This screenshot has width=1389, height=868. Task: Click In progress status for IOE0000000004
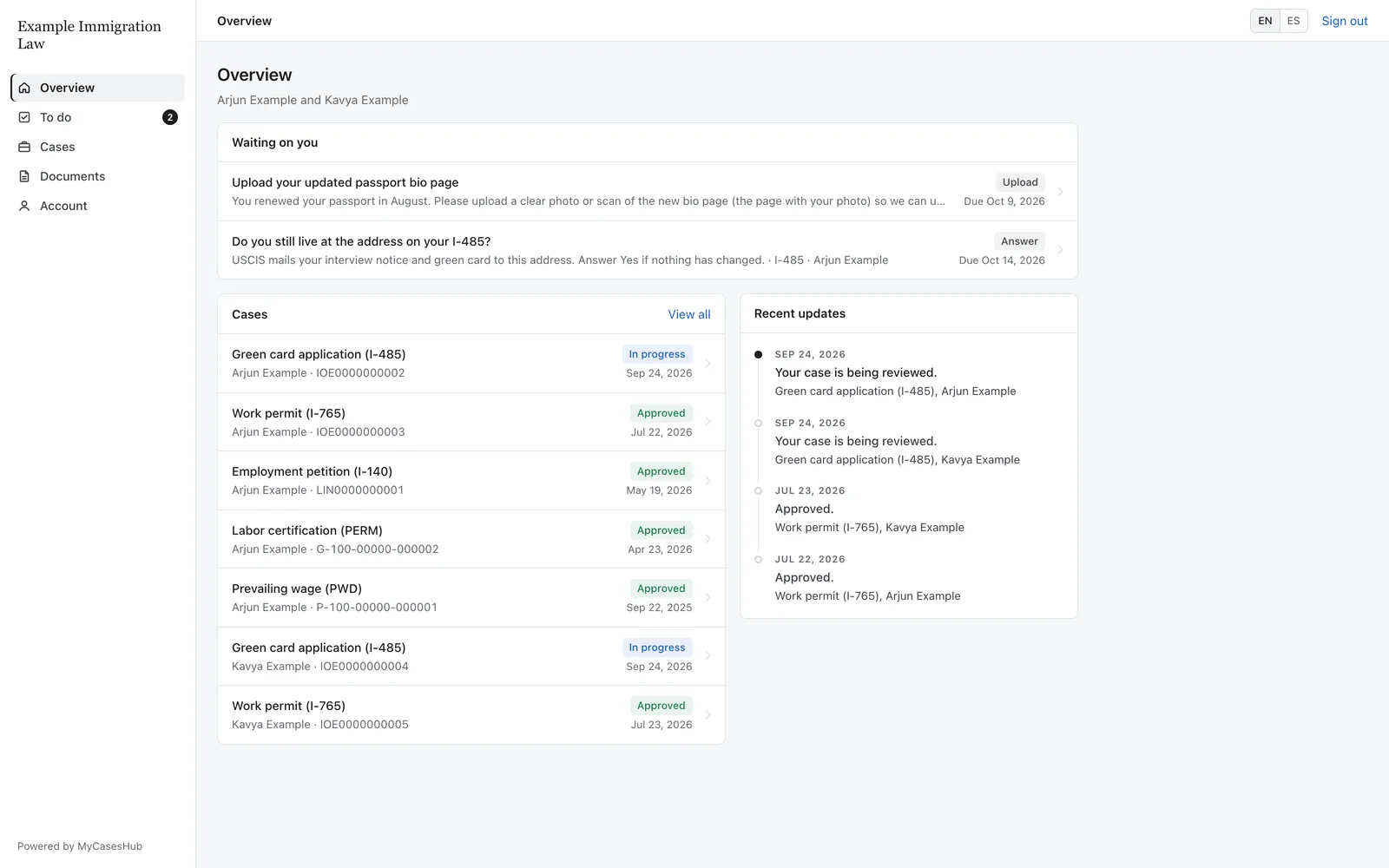click(656, 648)
